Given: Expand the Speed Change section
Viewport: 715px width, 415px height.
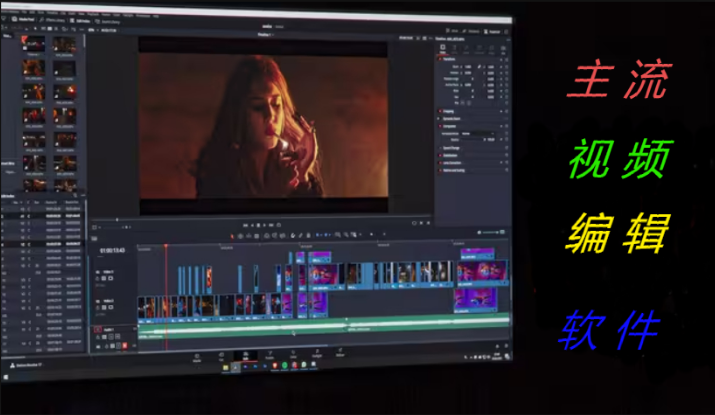Looking at the screenshot, I should tap(451, 148).
